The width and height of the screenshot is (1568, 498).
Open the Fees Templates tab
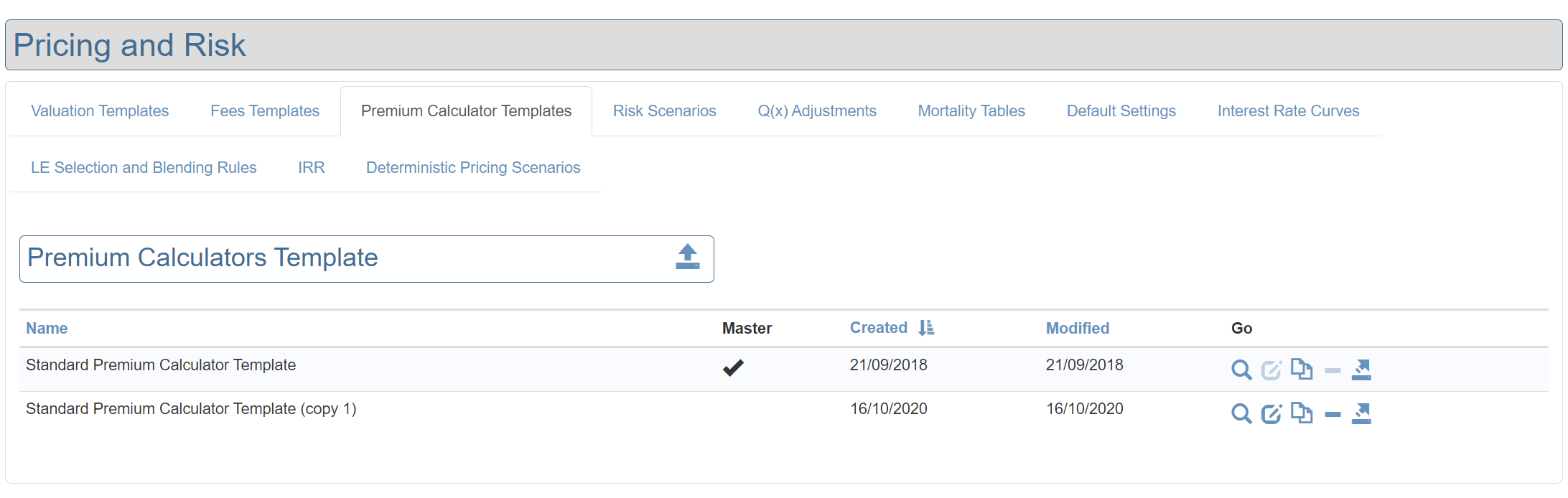tap(265, 111)
